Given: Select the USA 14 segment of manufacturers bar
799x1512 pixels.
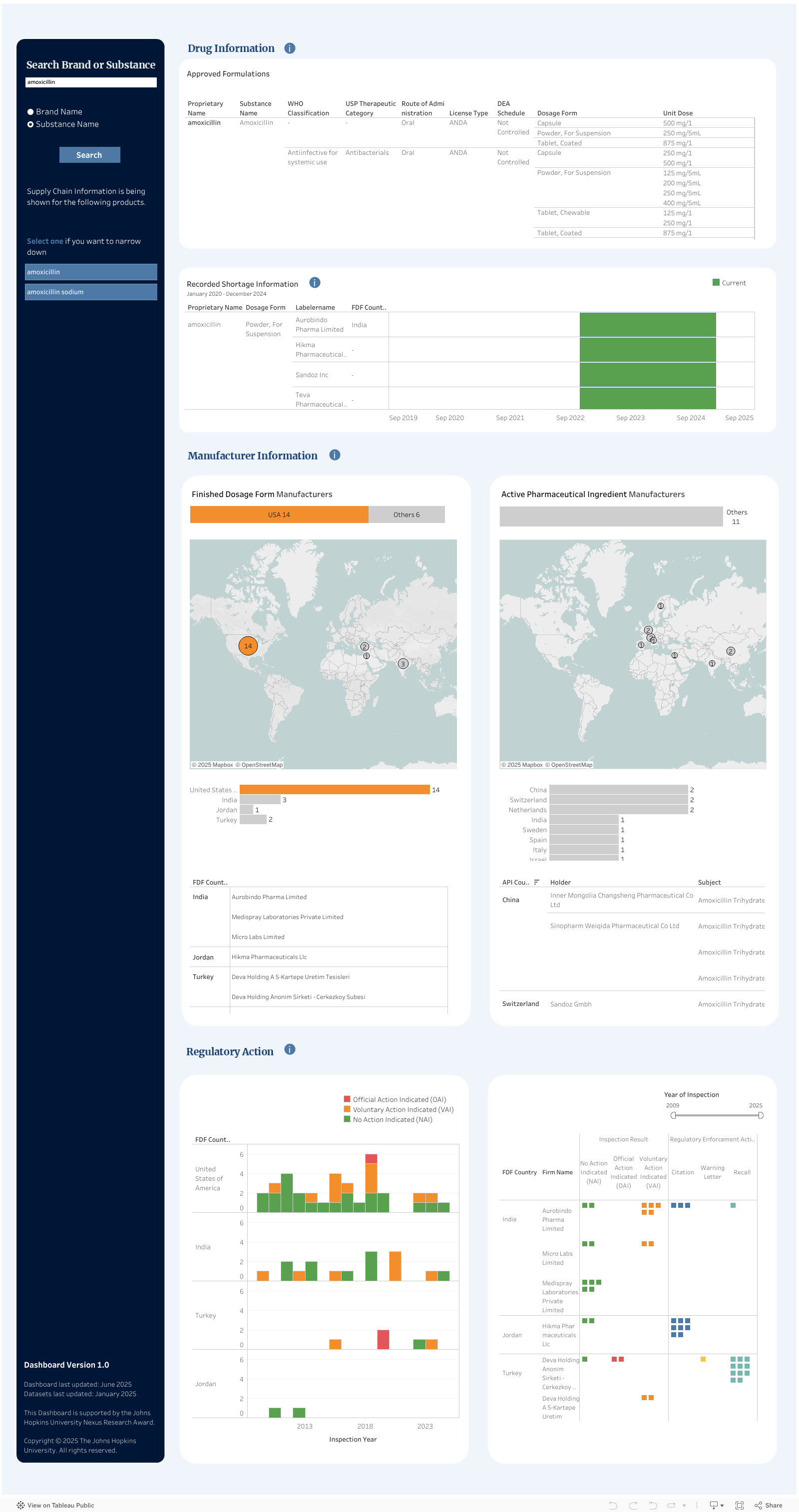Looking at the screenshot, I should [279, 515].
